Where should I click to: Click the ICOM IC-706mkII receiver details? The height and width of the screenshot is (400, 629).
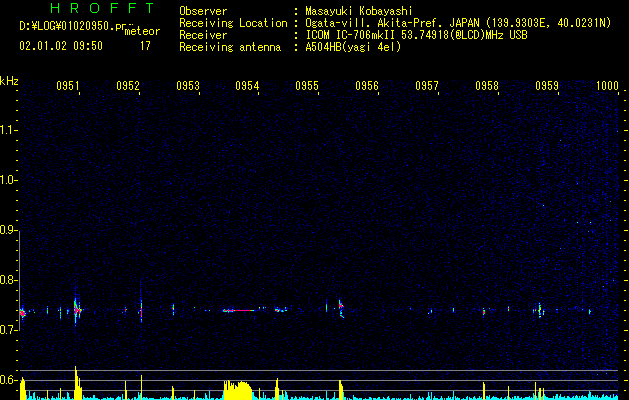click(416, 35)
